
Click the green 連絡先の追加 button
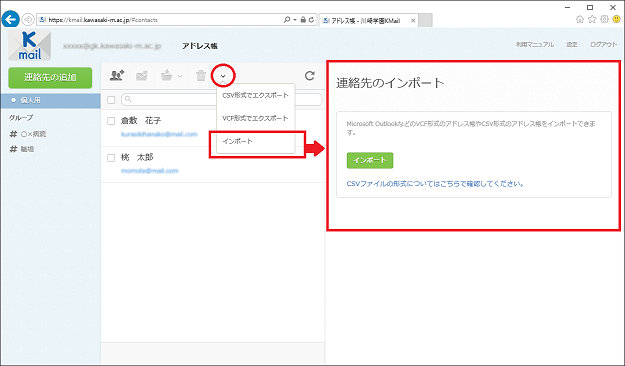coord(50,77)
